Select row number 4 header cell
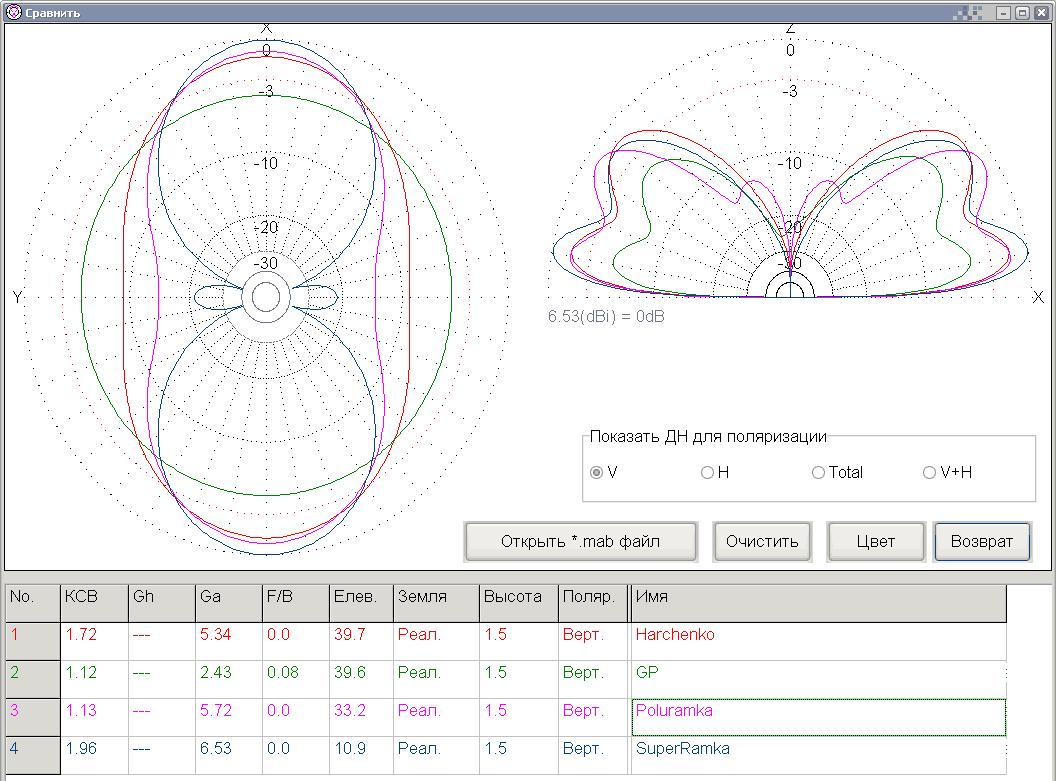Screen dimensions: 1056x781 pyautogui.click(x=32, y=755)
